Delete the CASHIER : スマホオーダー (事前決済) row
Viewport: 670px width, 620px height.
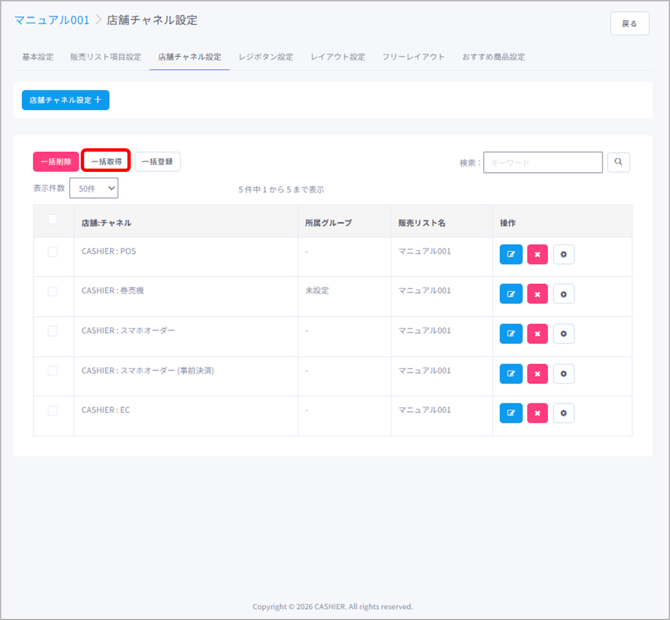537,374
